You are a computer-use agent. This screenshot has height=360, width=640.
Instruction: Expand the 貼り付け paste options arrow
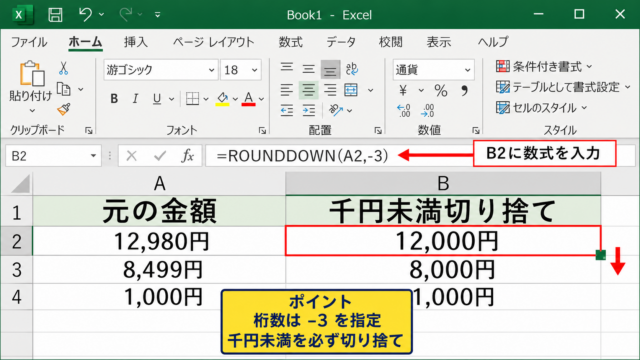(32, 110)
